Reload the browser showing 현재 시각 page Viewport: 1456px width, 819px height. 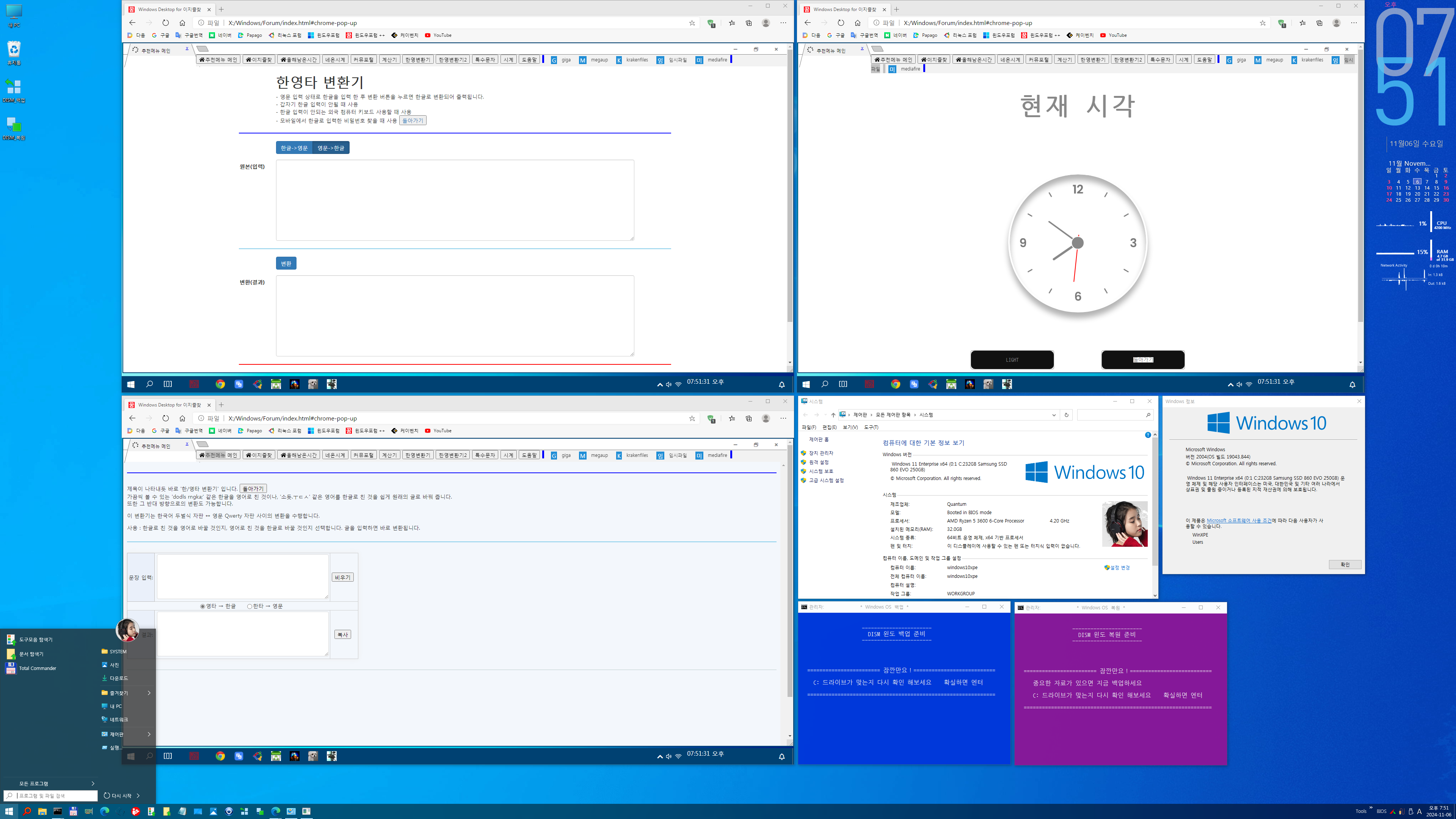click(841, 23)
